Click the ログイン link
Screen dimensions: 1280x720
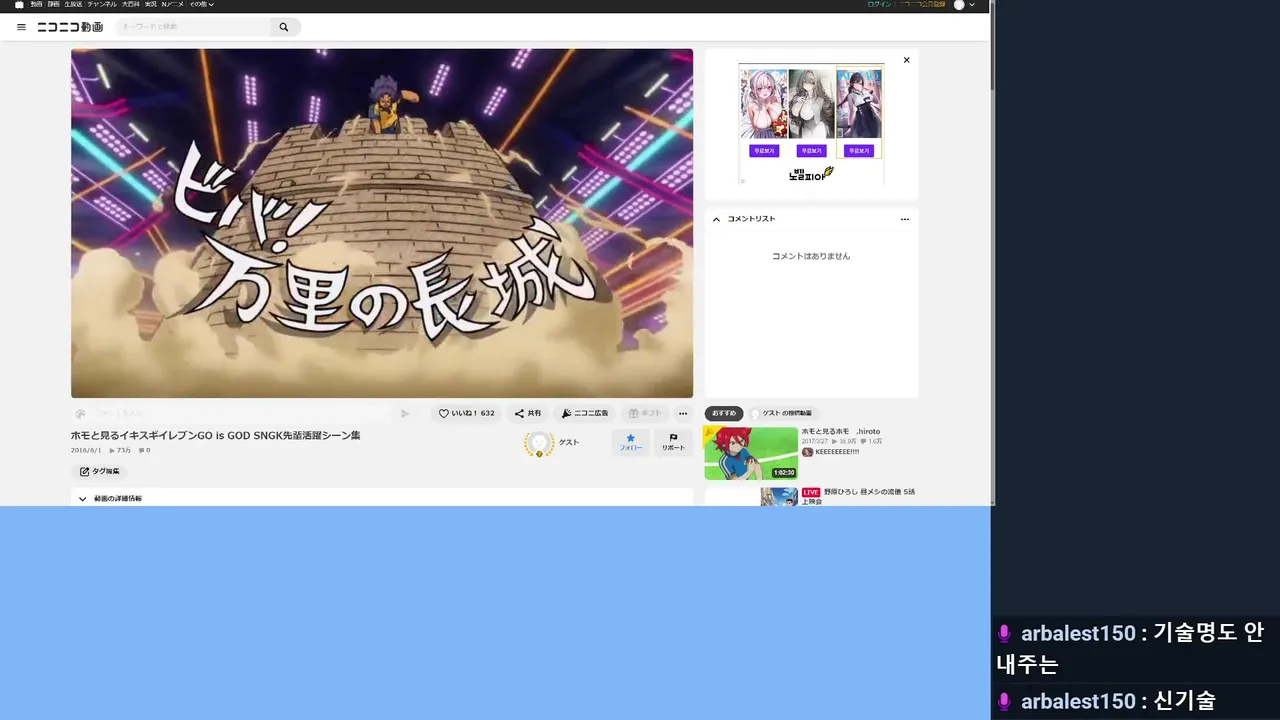point(879,4)
